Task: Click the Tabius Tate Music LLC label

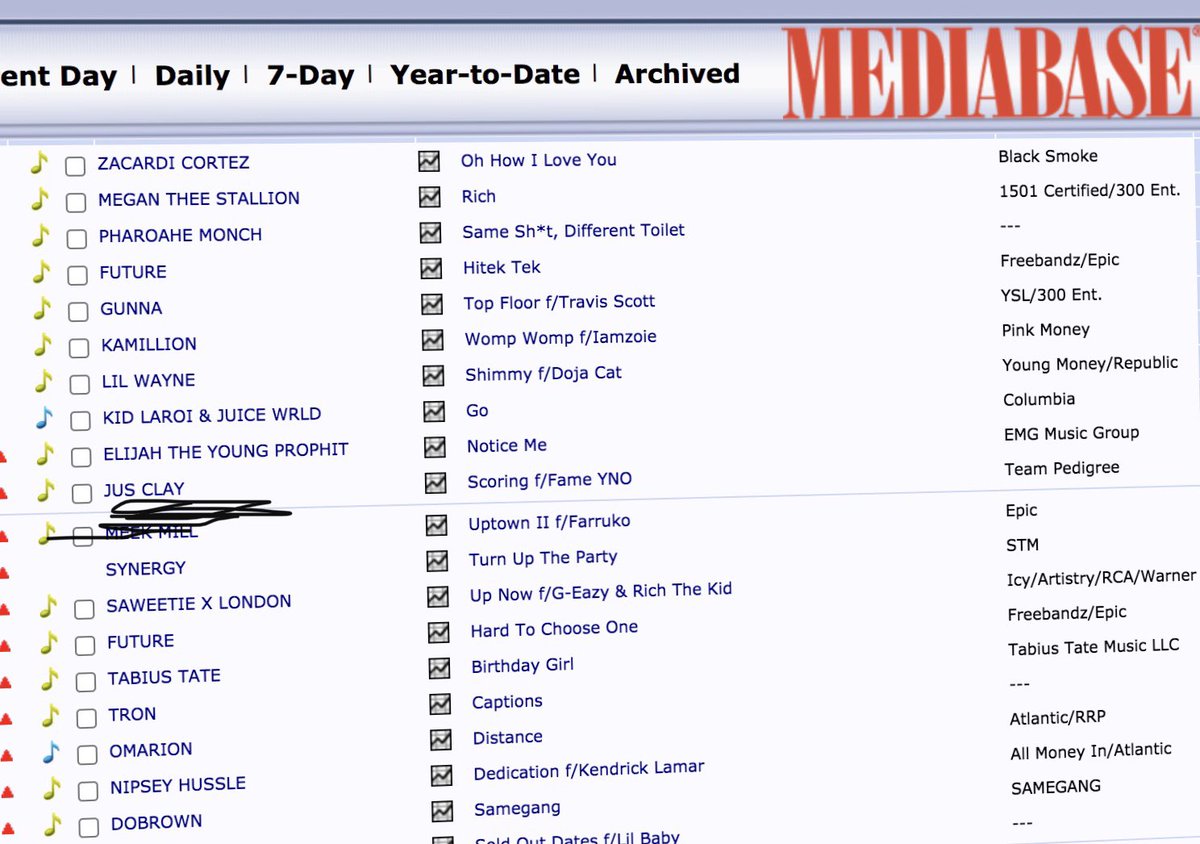Action: pyautogui.click(x=1094, y=647)
